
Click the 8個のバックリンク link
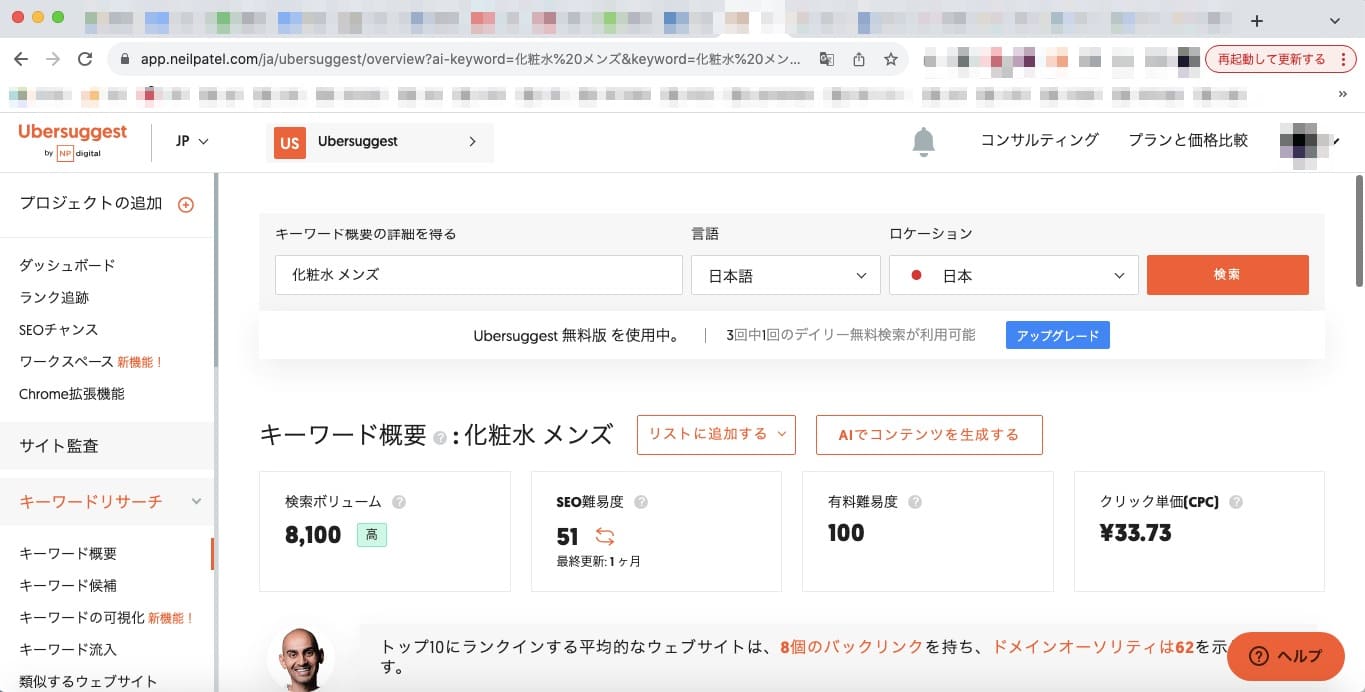pyautogui.click(x=852, y=646)
